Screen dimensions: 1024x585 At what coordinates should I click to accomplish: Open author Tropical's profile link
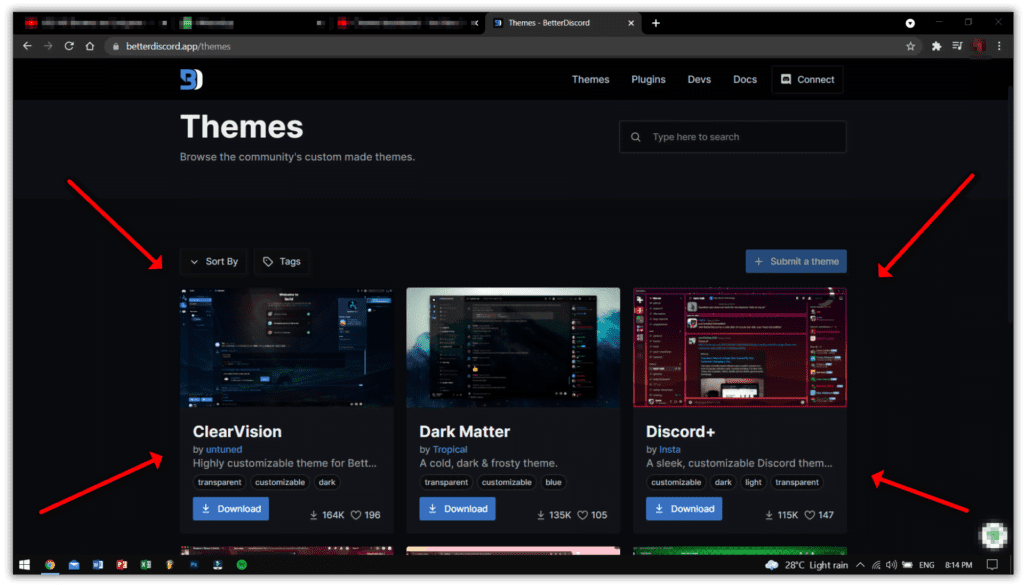(x=450, y=449)
